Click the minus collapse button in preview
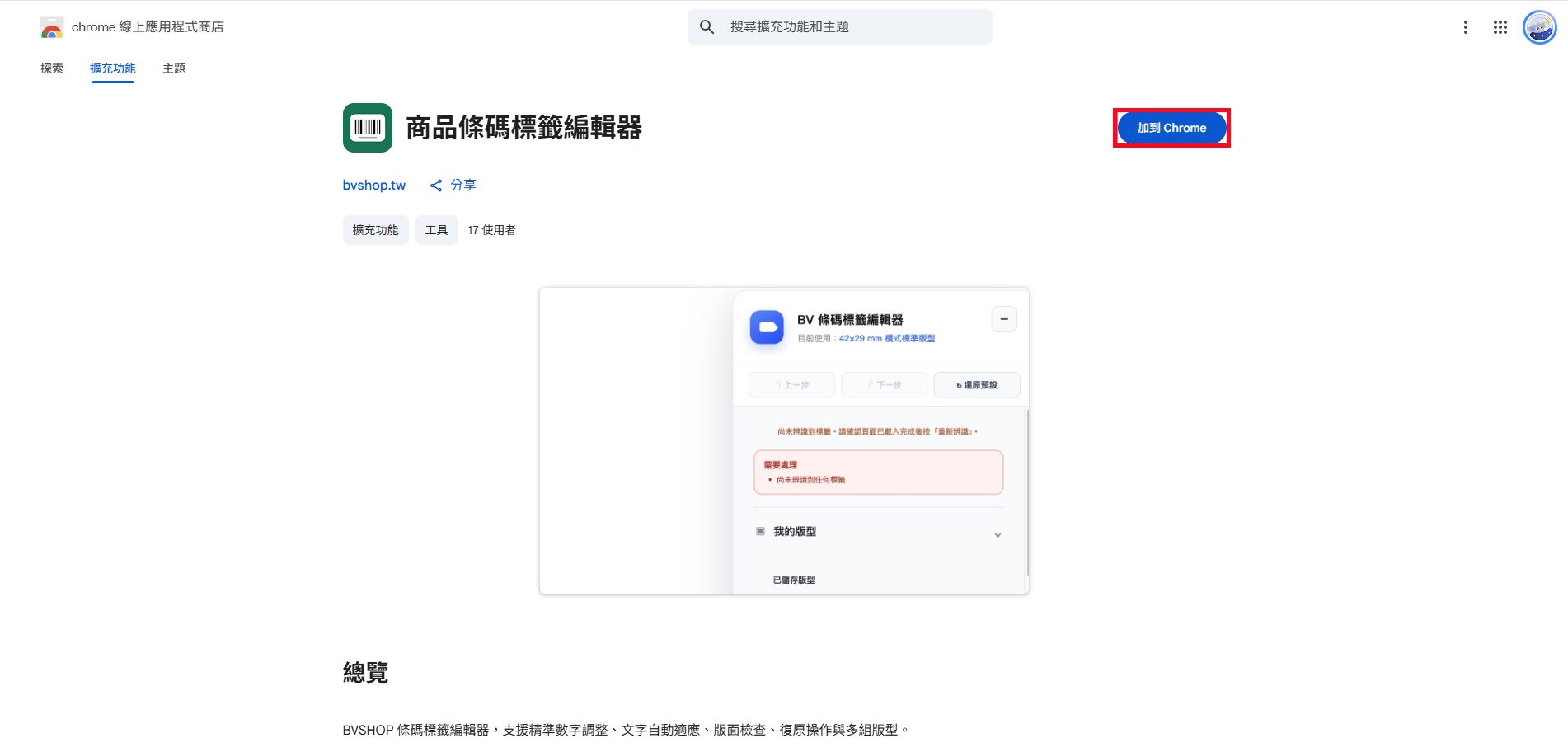1568x752 pixels. point(1004,319)
